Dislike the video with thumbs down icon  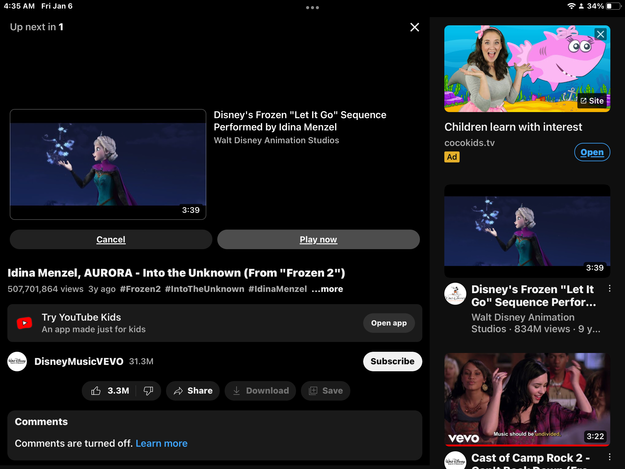[148, 391]
